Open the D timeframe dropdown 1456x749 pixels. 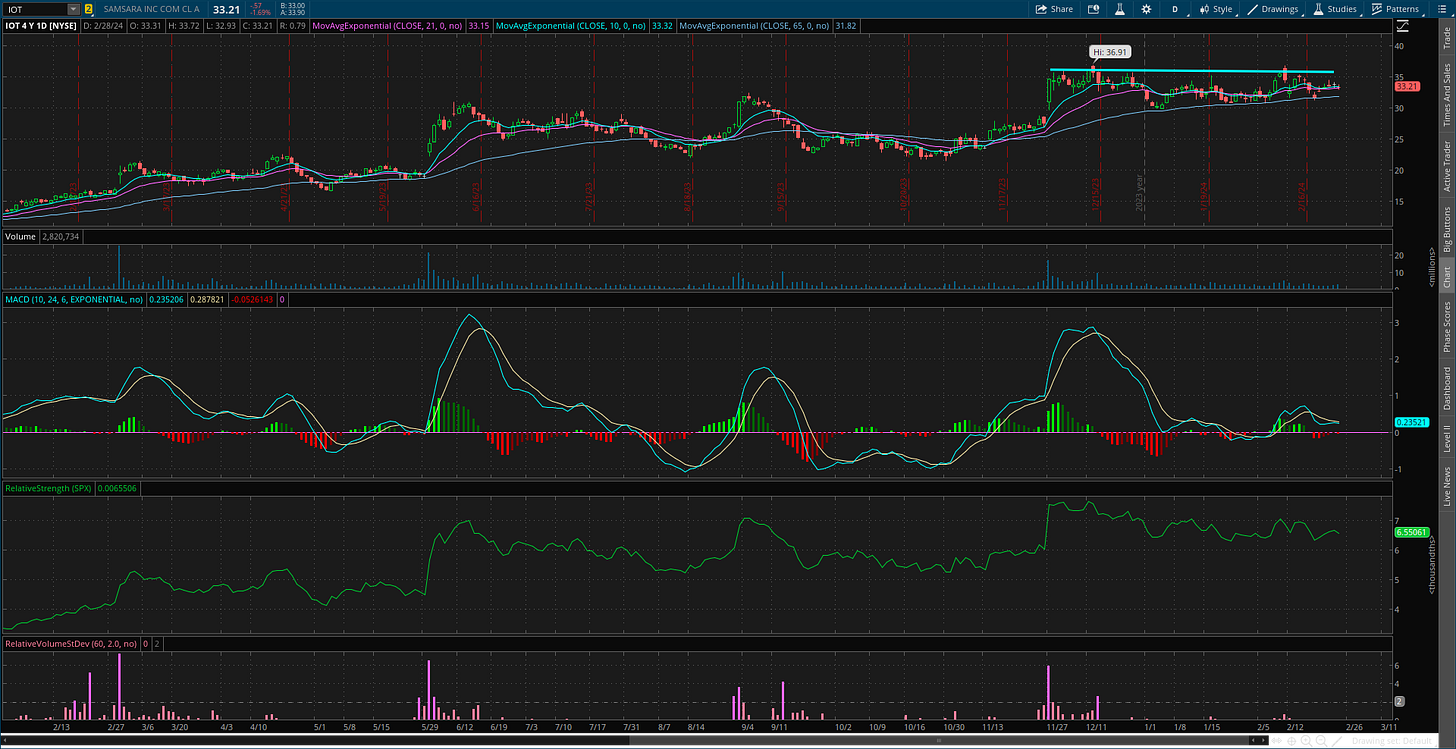[x=1175, y=9]
